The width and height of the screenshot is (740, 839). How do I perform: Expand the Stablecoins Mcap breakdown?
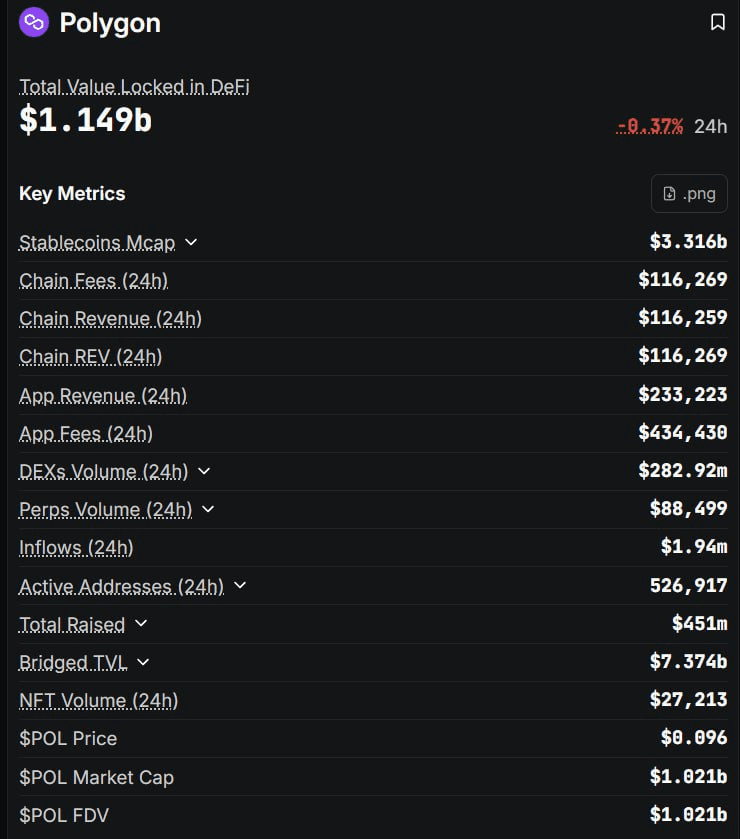(191, 242)
